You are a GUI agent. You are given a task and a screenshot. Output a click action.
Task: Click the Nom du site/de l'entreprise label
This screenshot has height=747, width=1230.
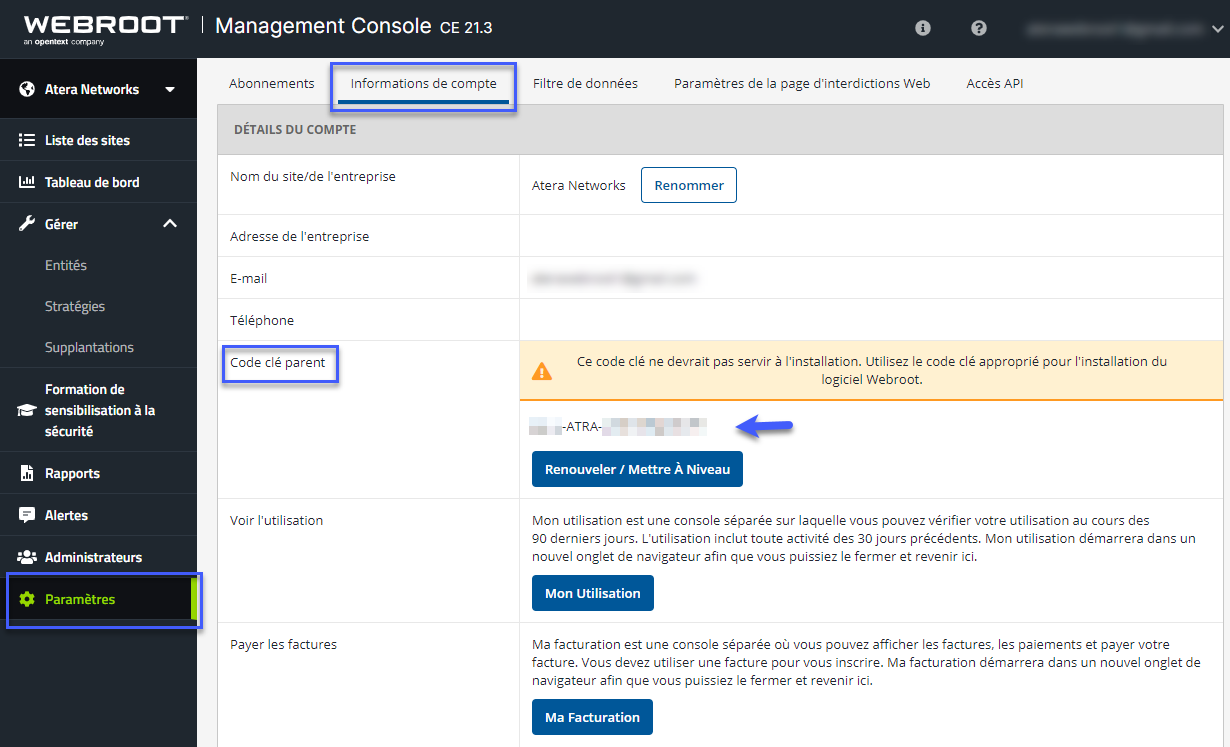coord(313,176)
